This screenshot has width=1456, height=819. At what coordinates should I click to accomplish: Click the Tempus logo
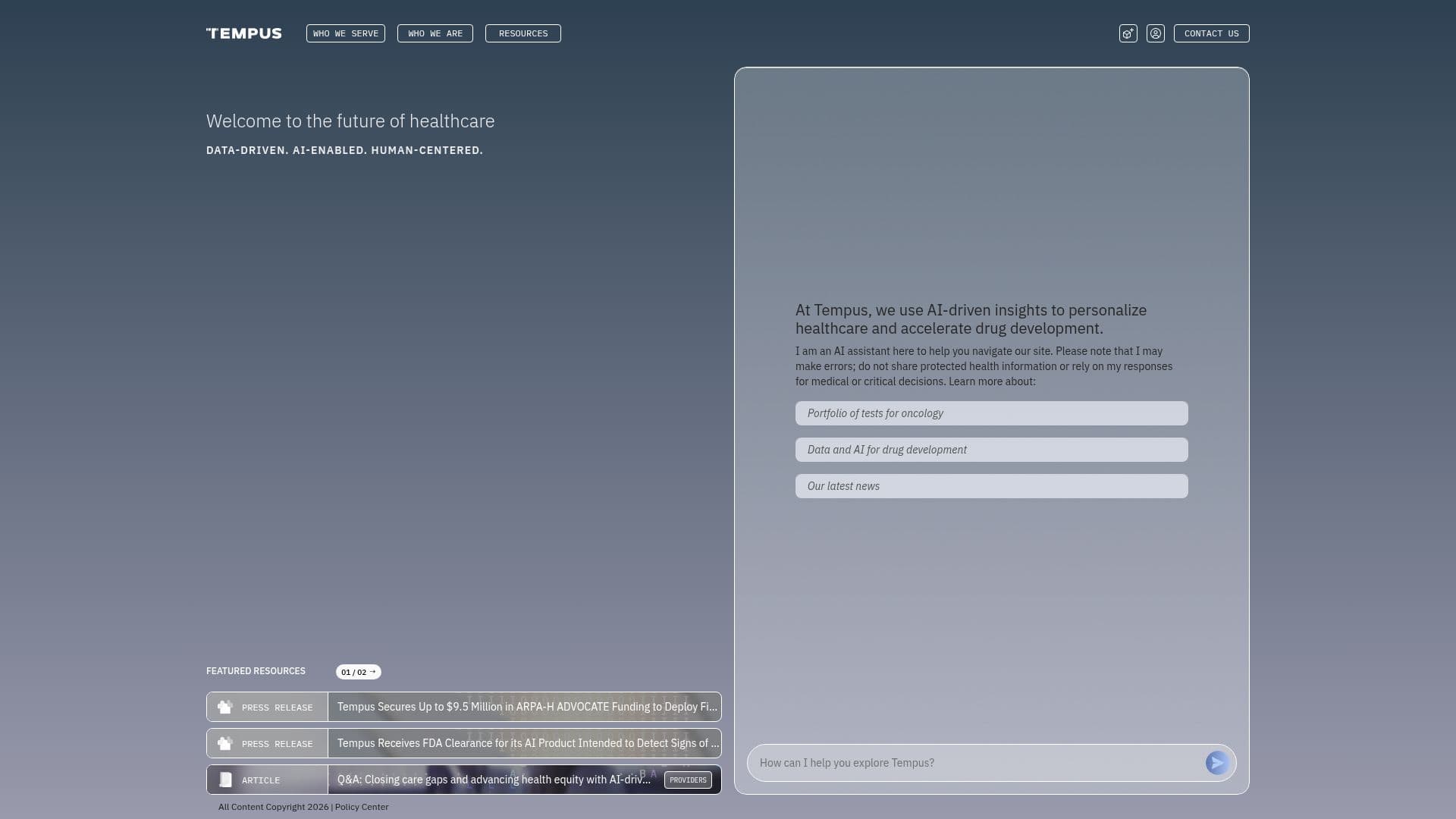243,33
